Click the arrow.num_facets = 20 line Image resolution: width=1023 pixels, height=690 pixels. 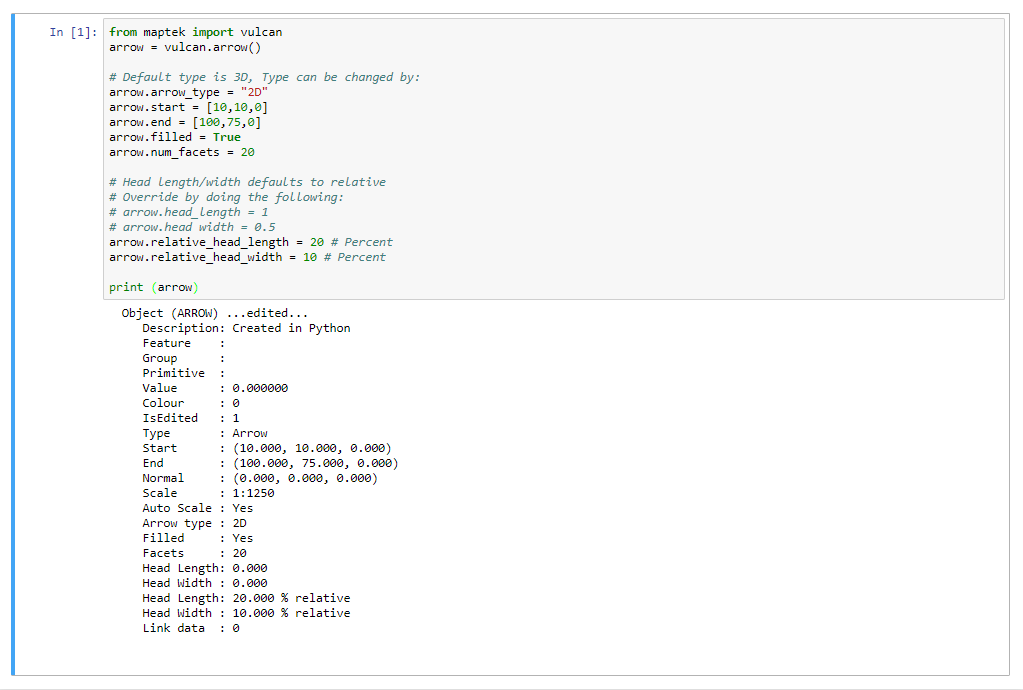coord(182,152)
